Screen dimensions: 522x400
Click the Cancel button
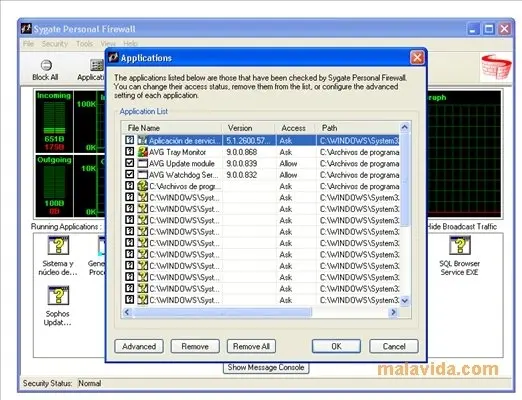coord(394,346)
